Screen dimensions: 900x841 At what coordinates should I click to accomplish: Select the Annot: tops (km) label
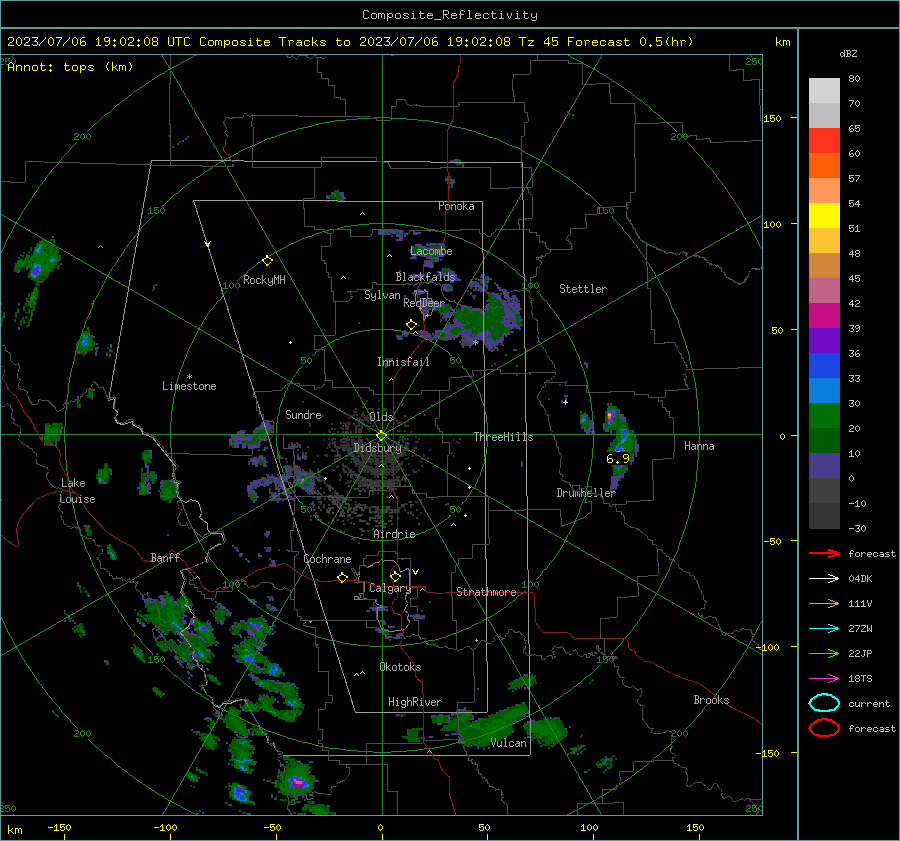tap(70, 67)
